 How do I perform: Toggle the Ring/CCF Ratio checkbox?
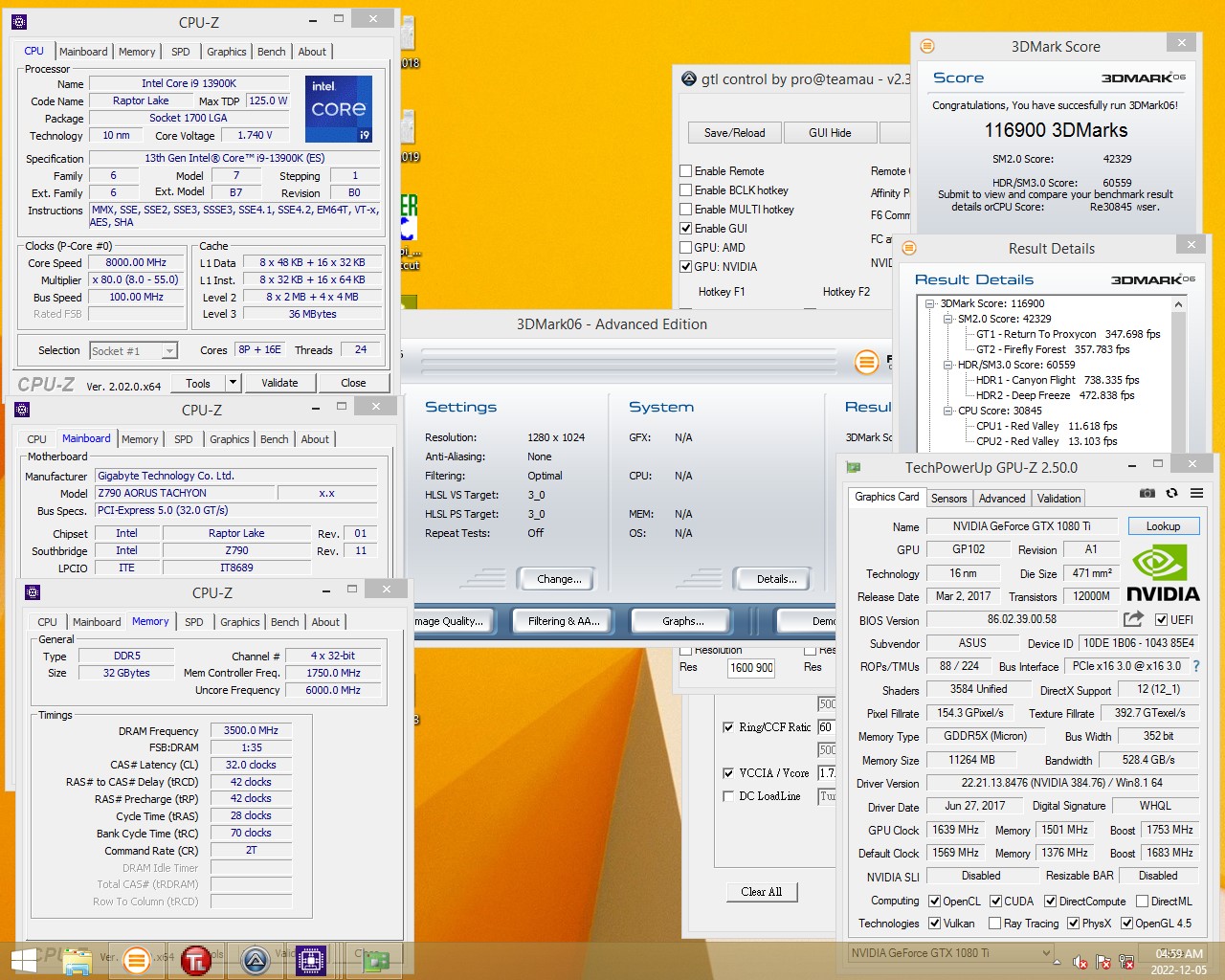[728, 727]
